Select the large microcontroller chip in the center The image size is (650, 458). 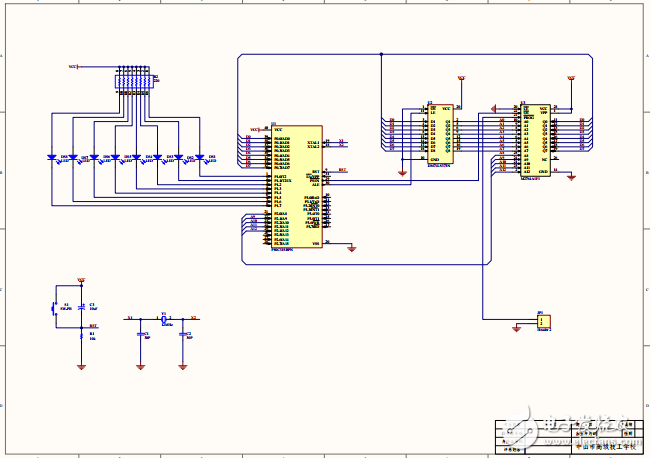[297, 187]
